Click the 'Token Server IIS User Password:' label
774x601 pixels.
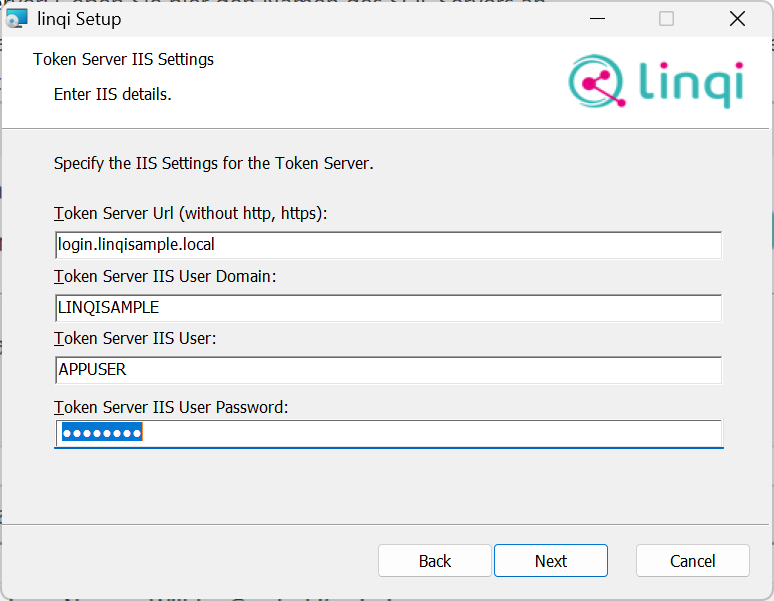[171, 408]
